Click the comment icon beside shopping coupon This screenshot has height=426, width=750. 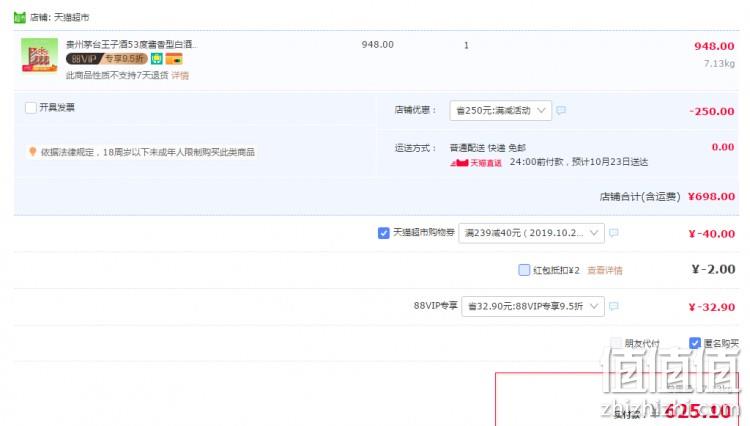[x=614, y=233]
